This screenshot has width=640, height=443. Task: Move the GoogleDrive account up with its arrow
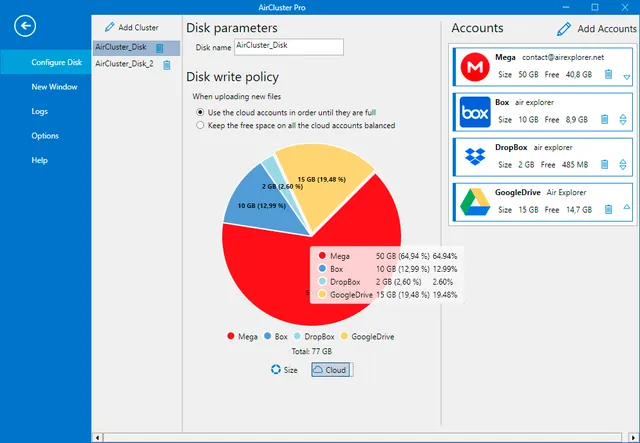pyautogui.click(x=627, y=207)
